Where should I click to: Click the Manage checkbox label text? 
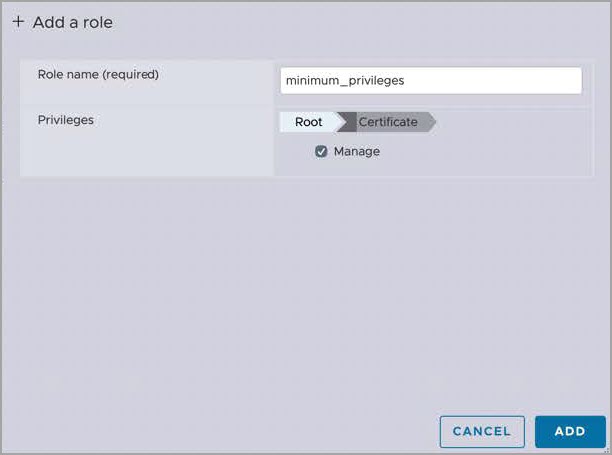[x=356, y=152]
